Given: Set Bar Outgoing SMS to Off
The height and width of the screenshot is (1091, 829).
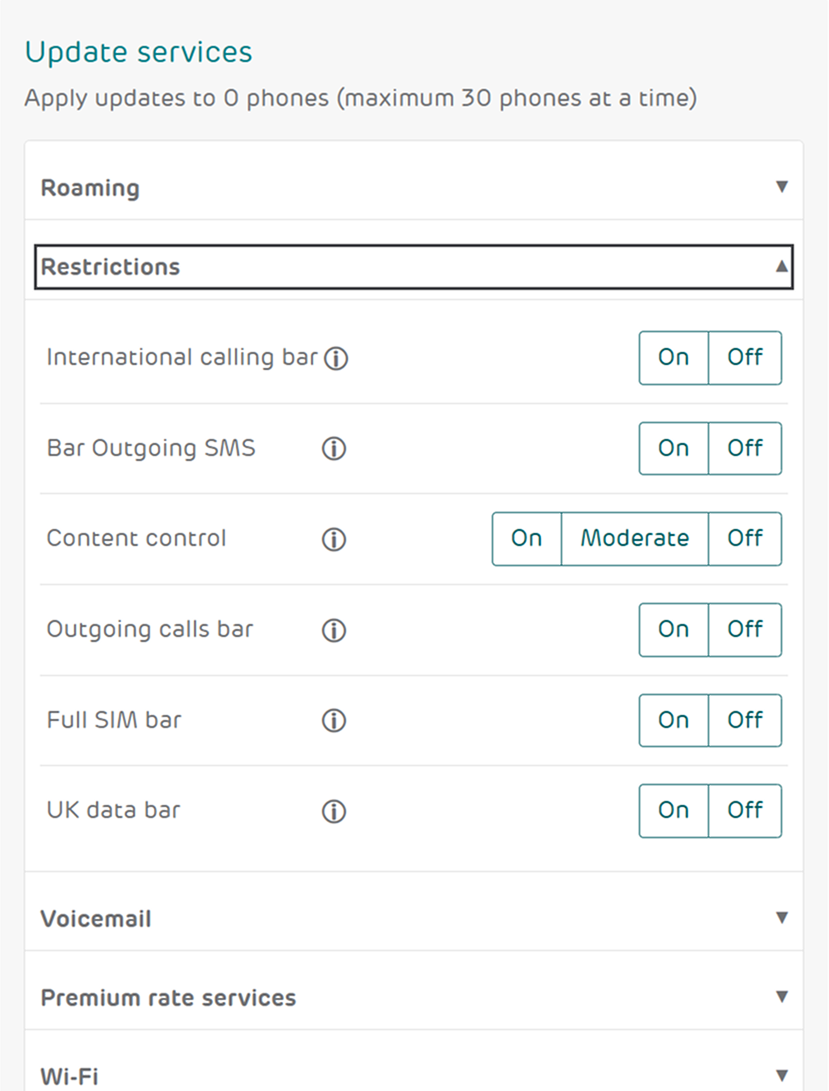Looking at the screenshot, I should tap(745, 449).
